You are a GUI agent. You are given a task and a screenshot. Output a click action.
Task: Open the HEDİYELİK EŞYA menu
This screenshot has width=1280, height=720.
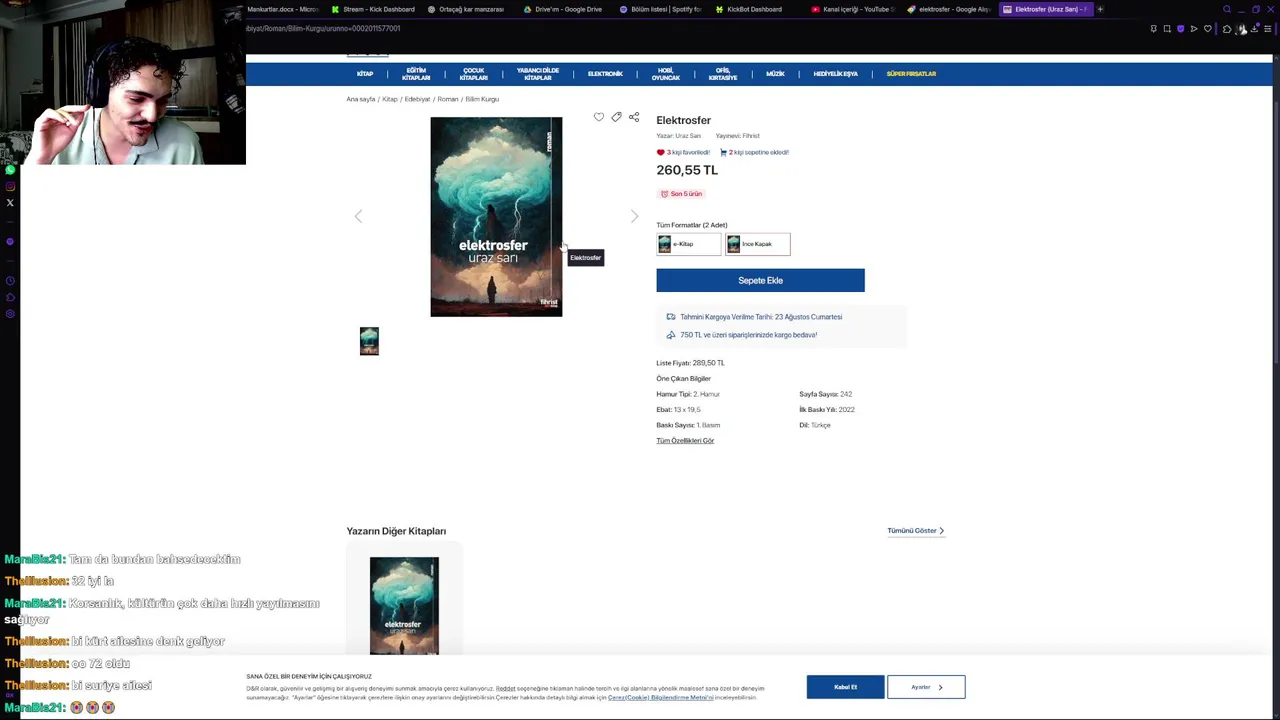coord(835,74)
